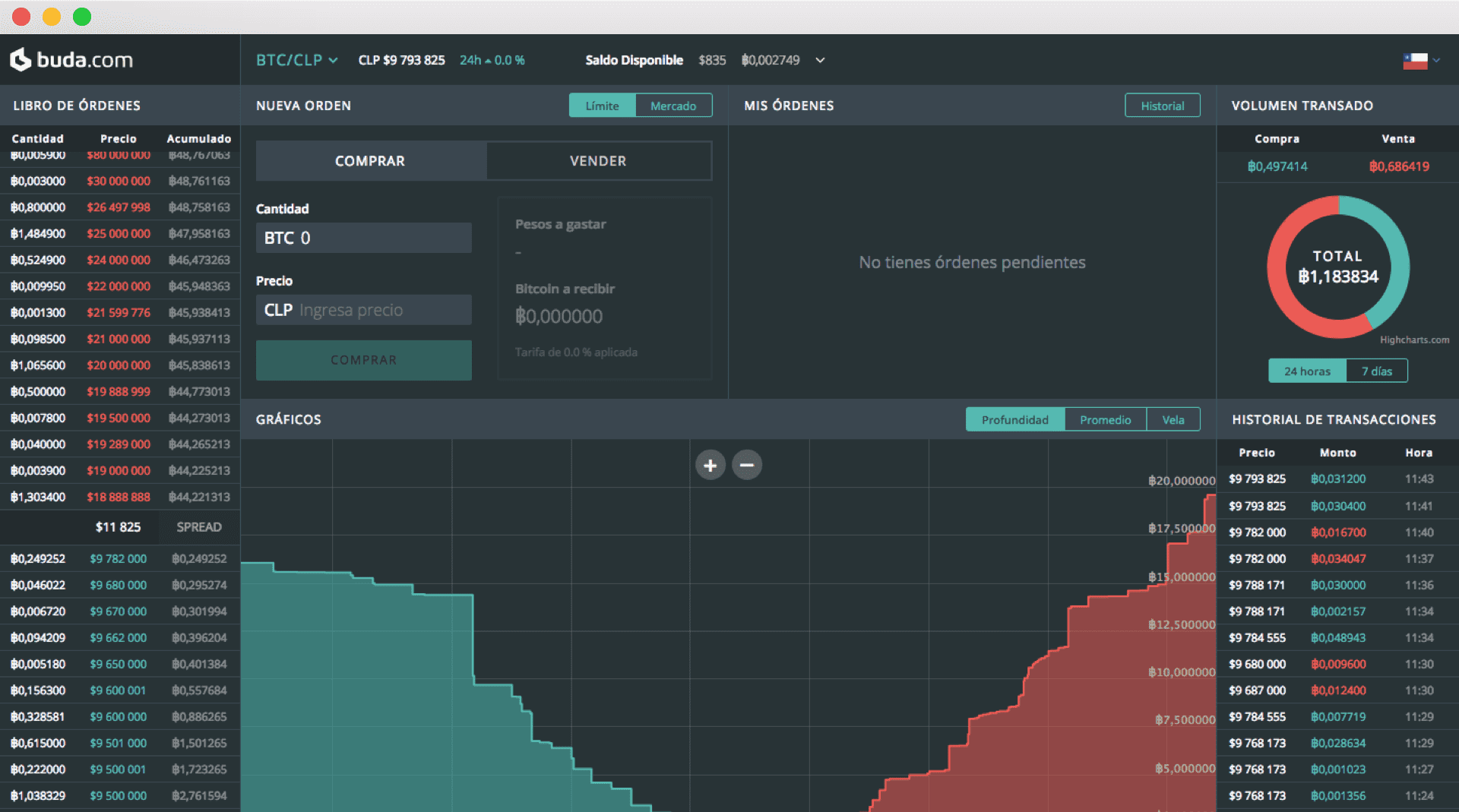The width and height of the screenshot is (1459, 812).
Task: Zoom in the depth chart with plus
Action: tap(710, 465)
